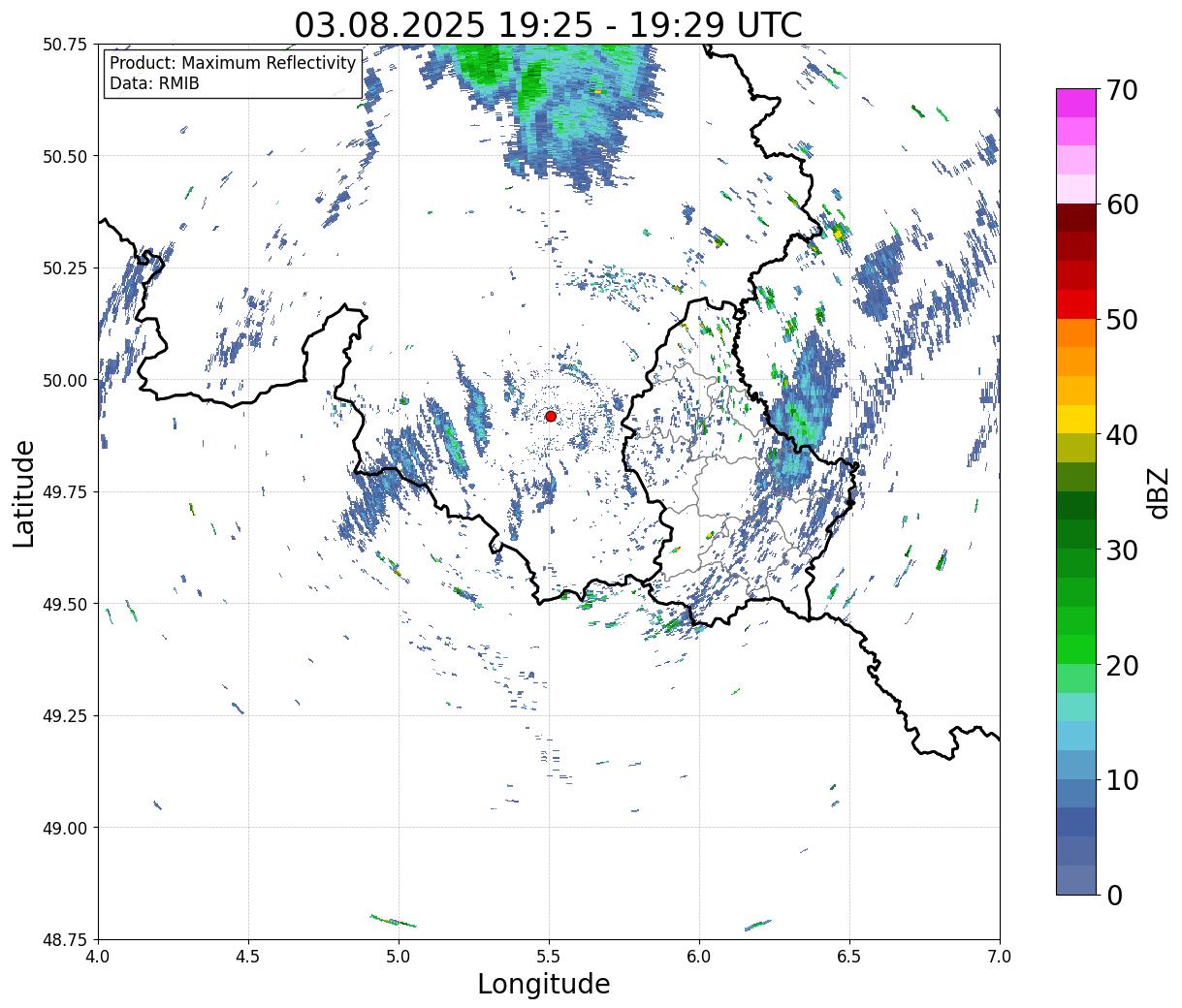Click the colorbar tick label "10"
1182x1008 pixels.
pos(1122,779)
